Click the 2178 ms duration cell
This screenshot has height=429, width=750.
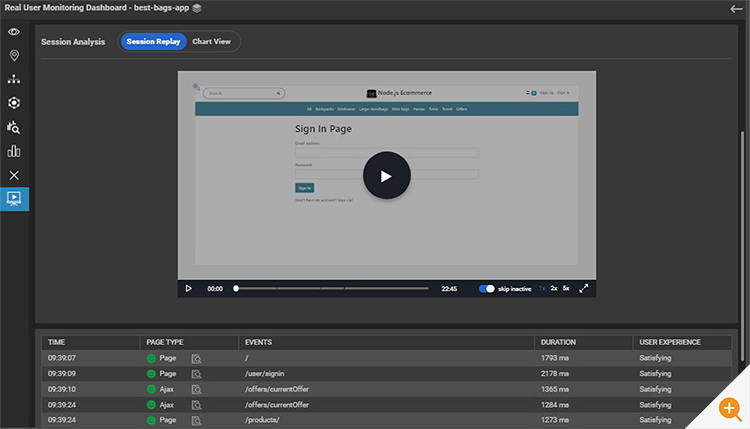555,374
